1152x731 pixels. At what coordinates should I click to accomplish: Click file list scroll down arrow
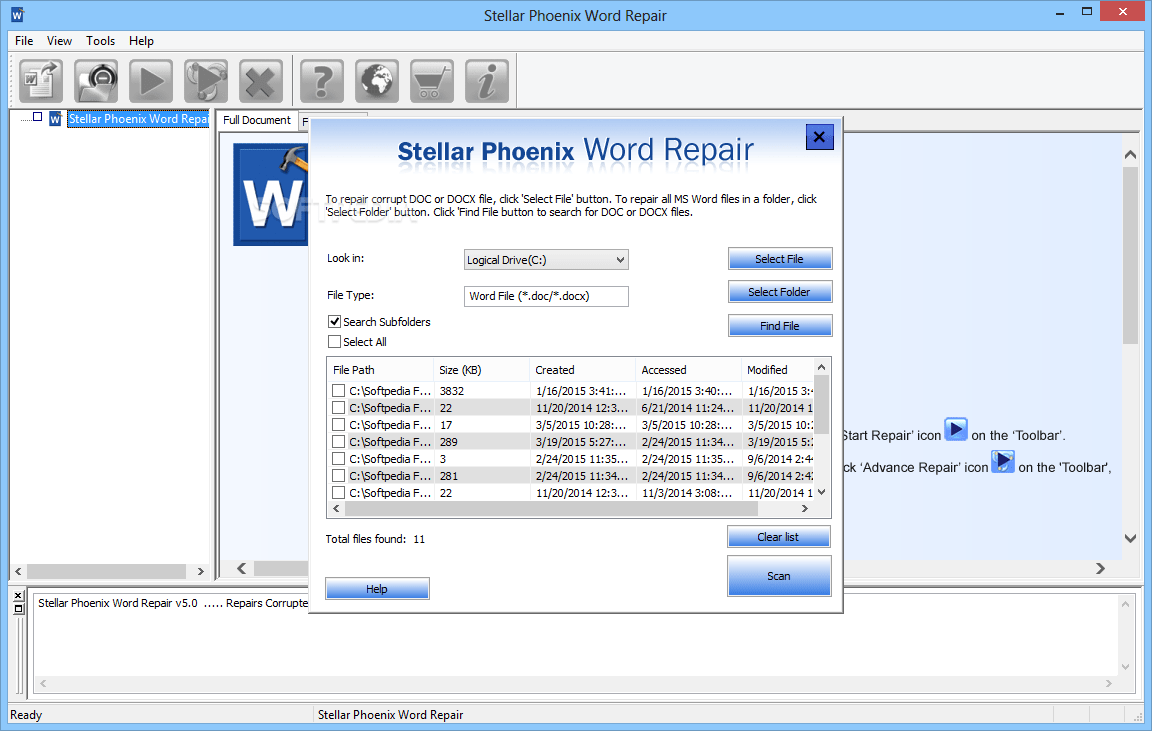(822, 492)
